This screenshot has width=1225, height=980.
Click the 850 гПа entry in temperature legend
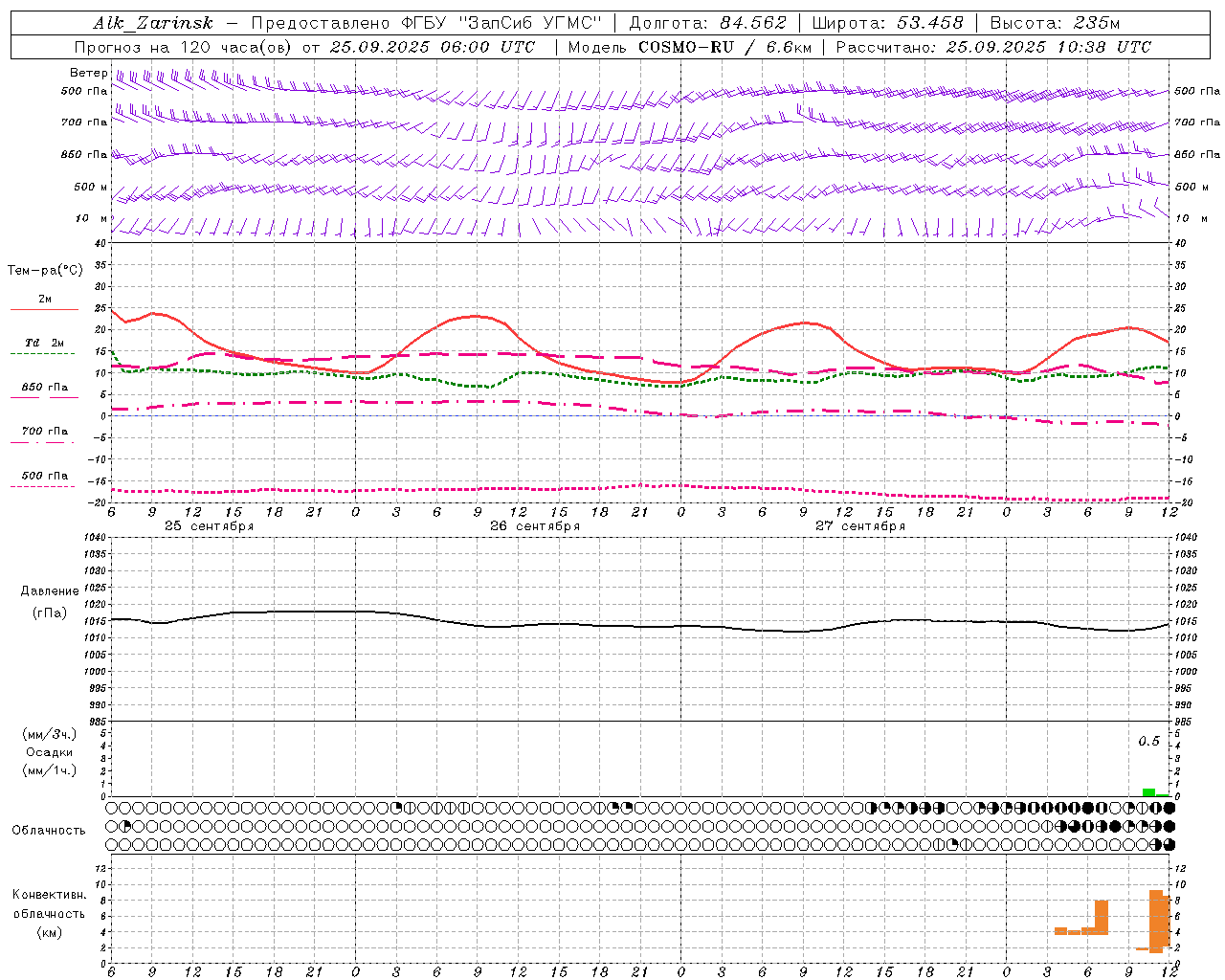45,388
